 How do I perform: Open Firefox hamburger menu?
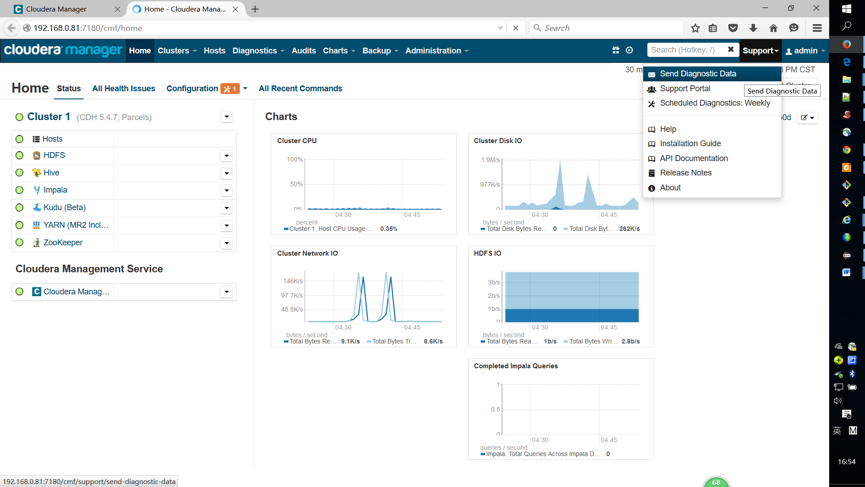[817, 28]
